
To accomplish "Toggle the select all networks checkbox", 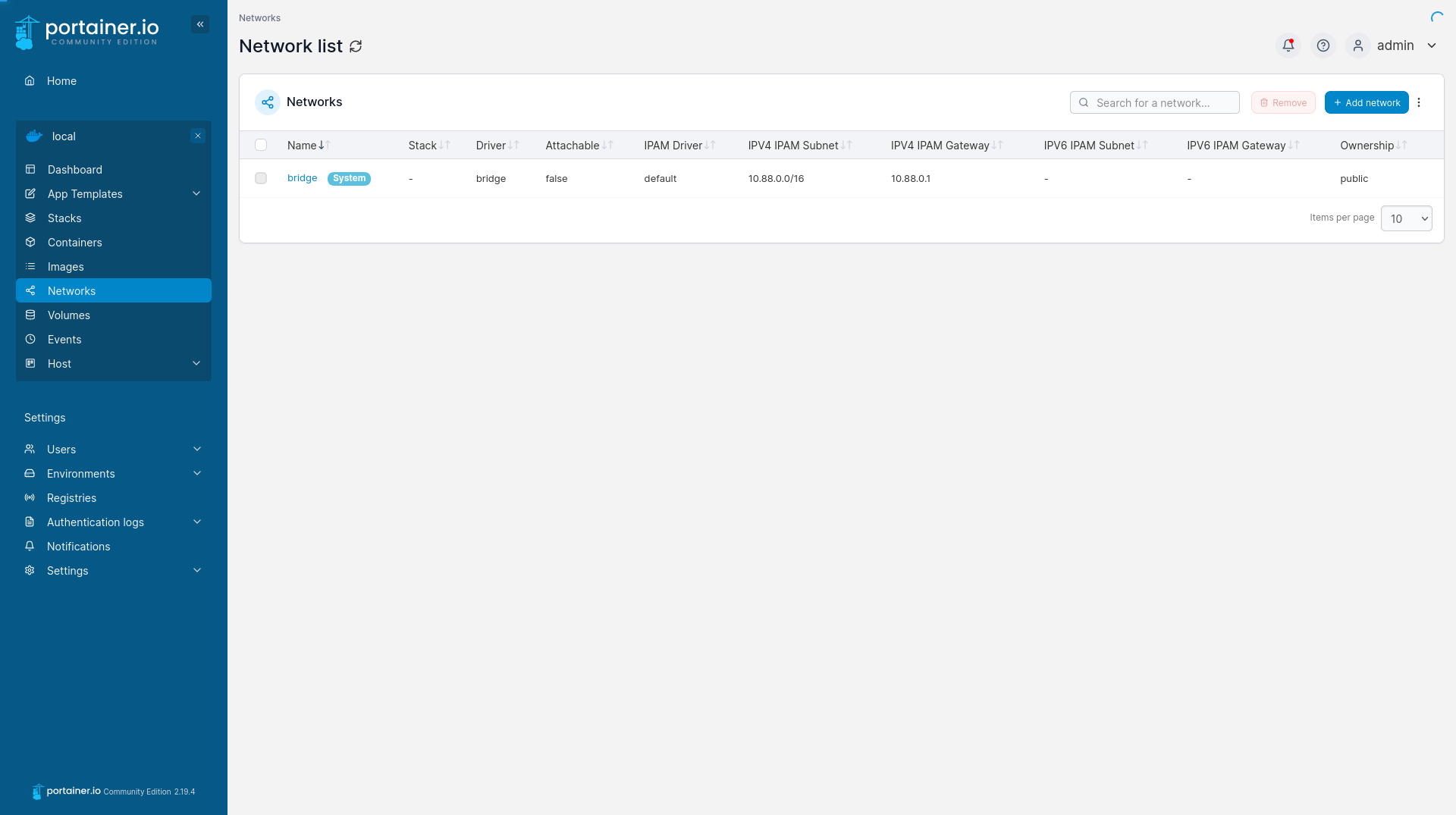I will (x=261, y=145).
